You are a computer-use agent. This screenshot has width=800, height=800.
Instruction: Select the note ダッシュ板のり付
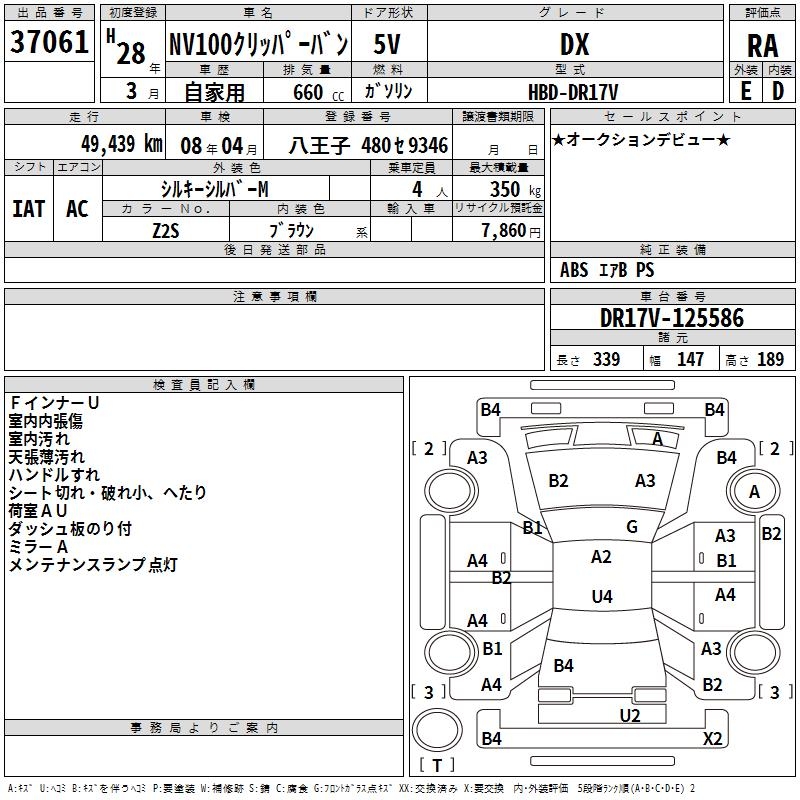(x=70, y=529)
